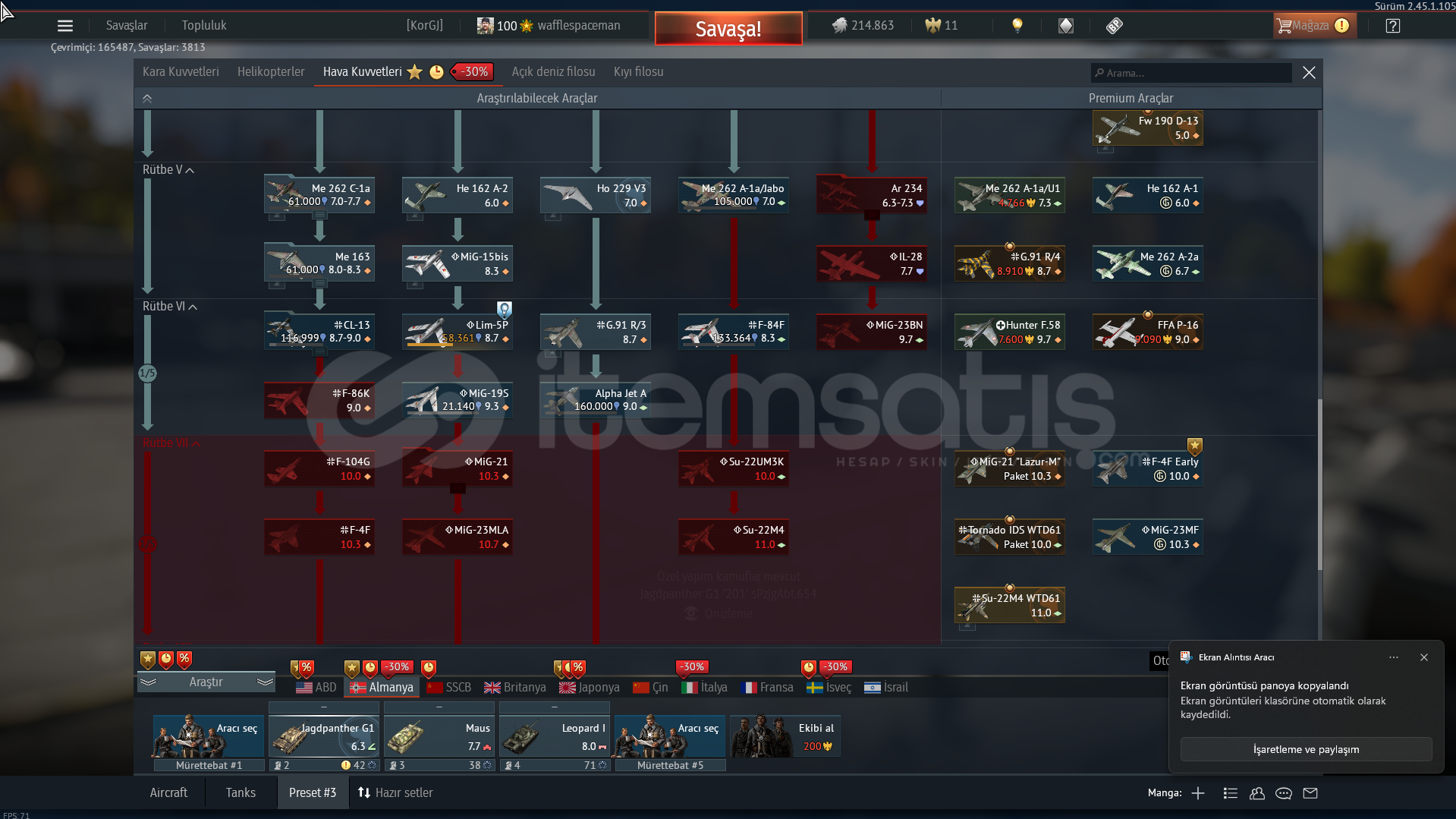Add squad member plus icon
Image resolution: width=1456 pixels, height=819 pixels.
pyautogui.click(x=1198, y=793)
